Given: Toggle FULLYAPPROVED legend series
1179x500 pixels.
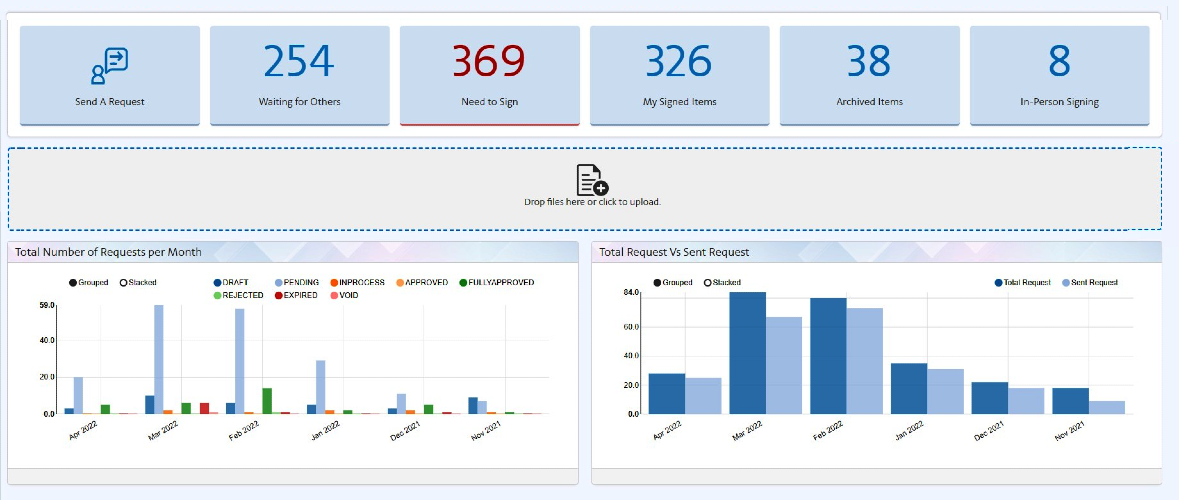Looking at the screenshot, I should (496, 283).
